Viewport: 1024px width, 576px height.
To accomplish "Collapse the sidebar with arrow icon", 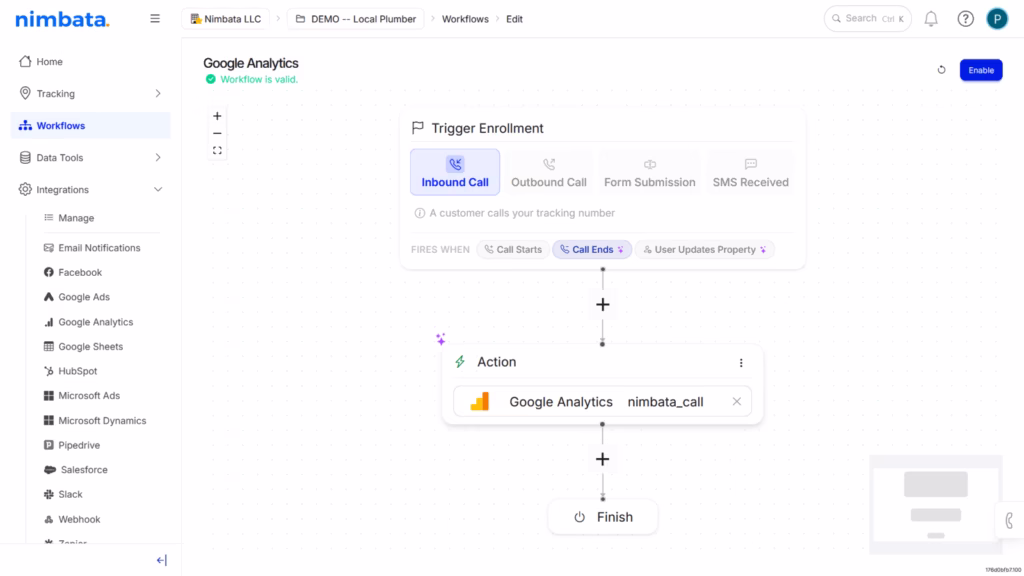I will (x=161, y=560).
